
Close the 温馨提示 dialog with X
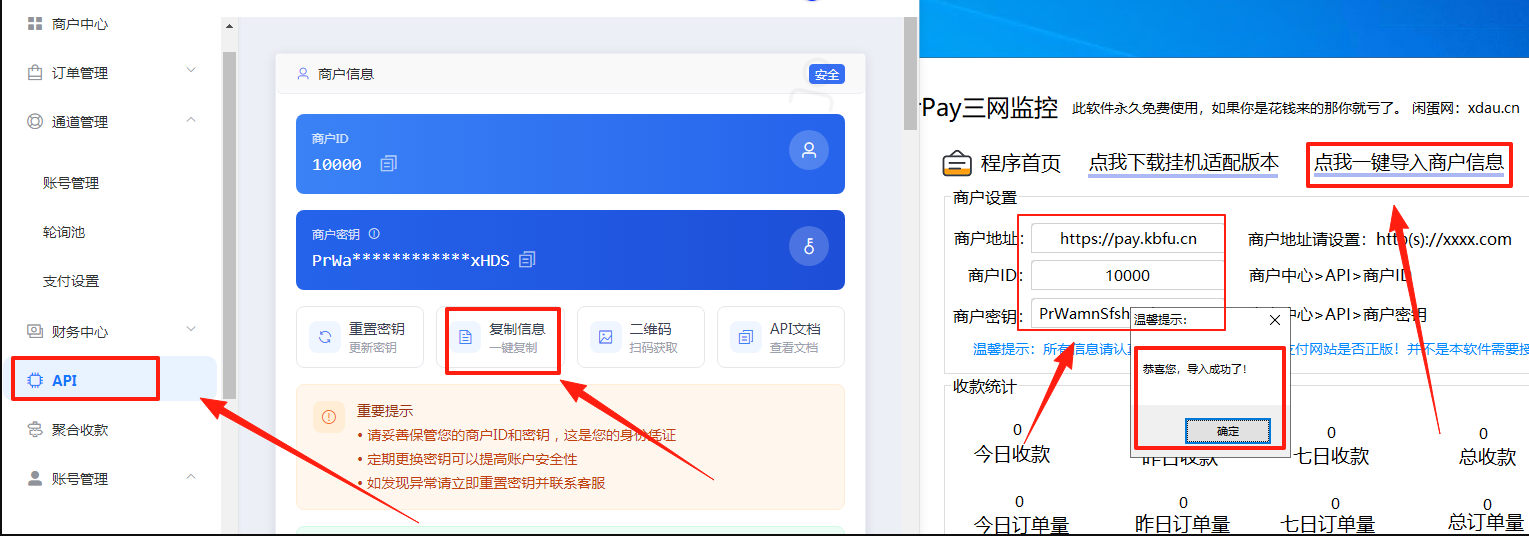(x=1274, y=320)
